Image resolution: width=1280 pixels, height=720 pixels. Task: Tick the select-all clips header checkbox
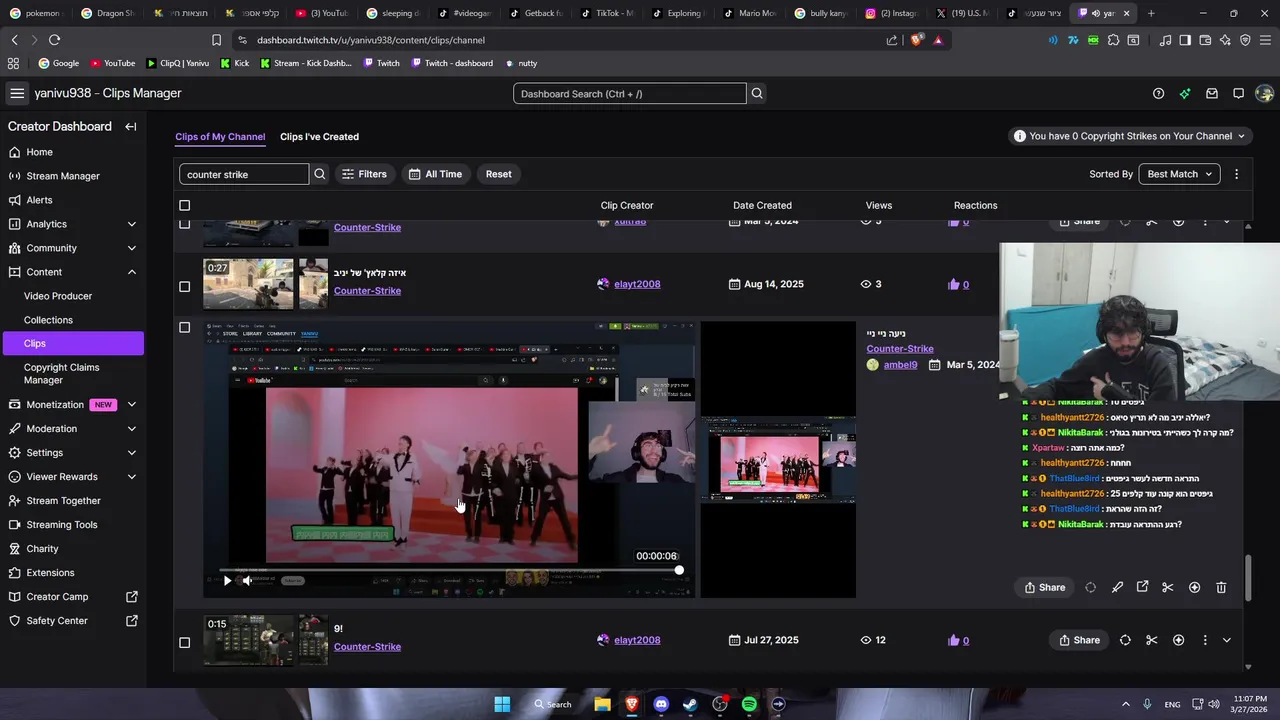click(184, 205)
